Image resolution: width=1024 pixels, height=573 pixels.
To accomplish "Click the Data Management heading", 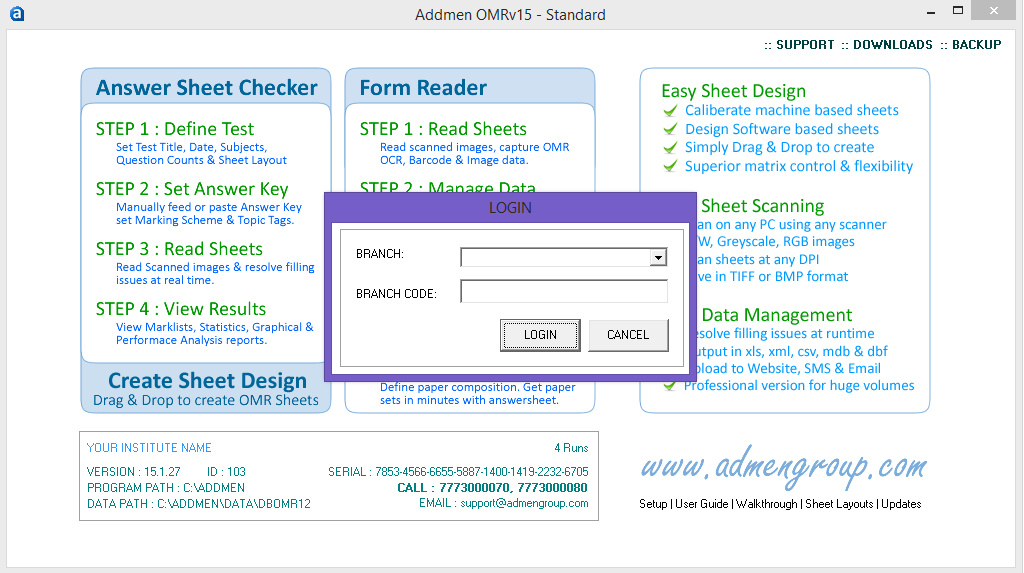I will (776, 315).
